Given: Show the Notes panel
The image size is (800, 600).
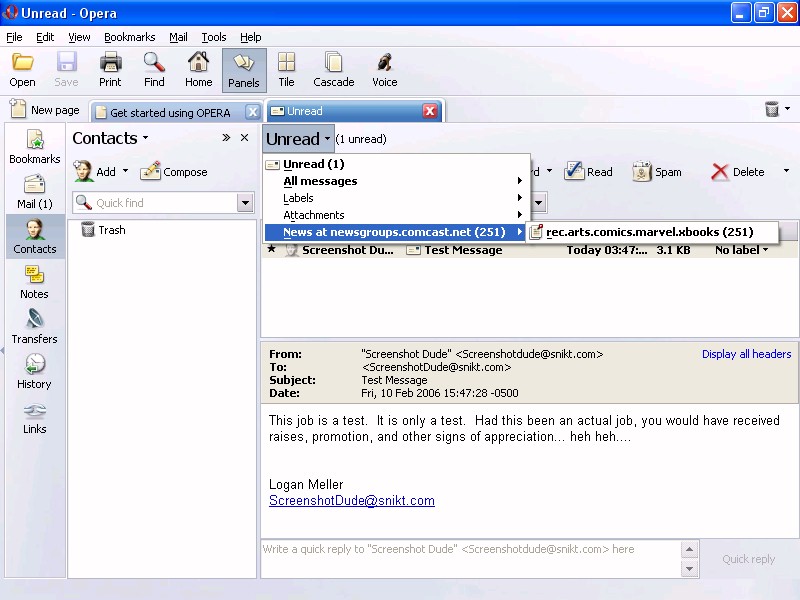Looking at the screenshot, I should pyautogui.click(x=34, y=282).
